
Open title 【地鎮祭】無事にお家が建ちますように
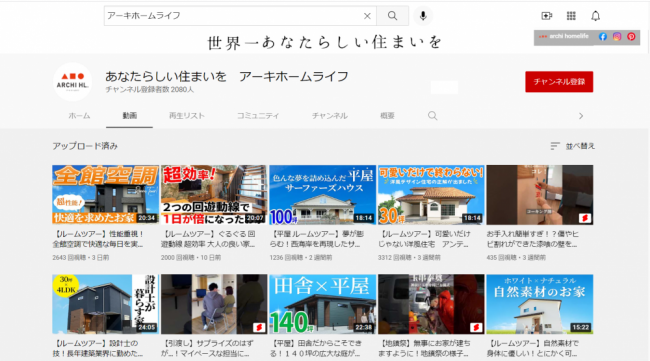[424, 349]
